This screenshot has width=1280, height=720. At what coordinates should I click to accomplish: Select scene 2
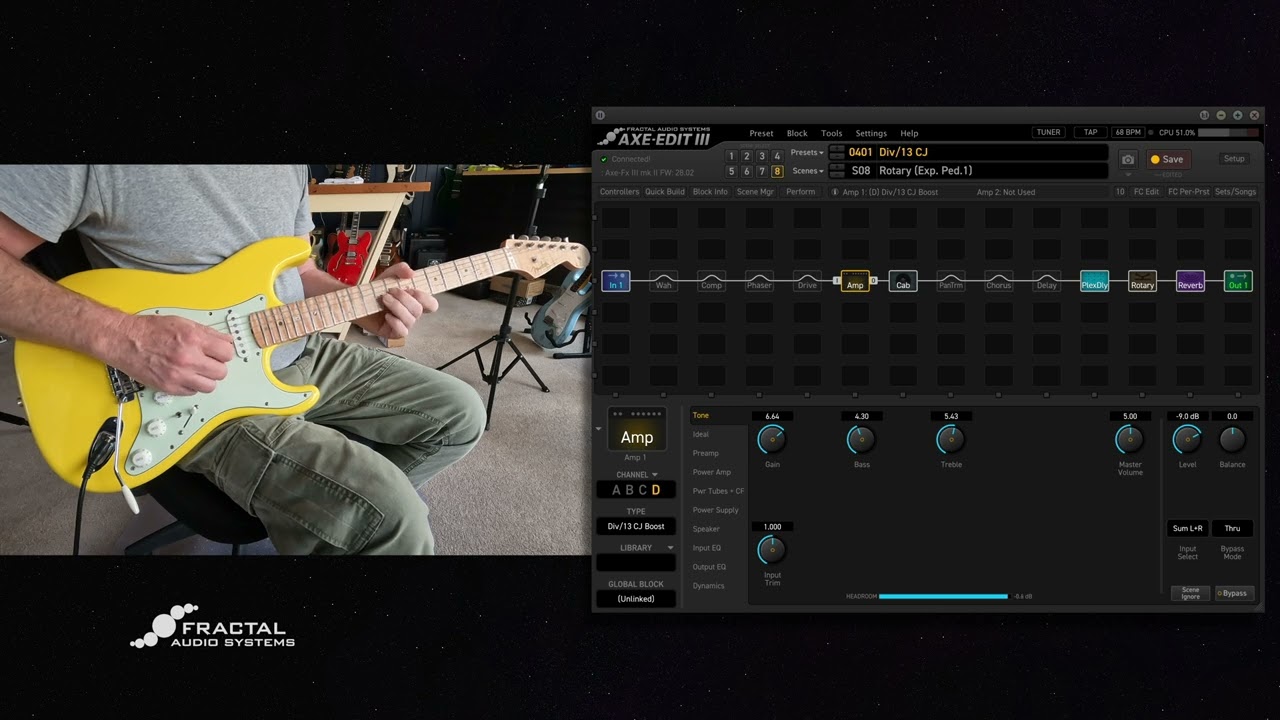[x=746, y=156]
